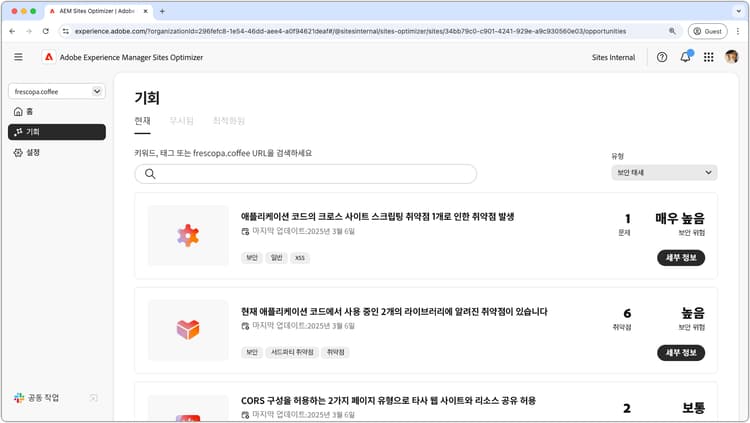The height and width of the screenshot is (423, 750).
Task: Click the CORS configuration opportunity title
Action: pyautogui.click(x=388, y=401)
